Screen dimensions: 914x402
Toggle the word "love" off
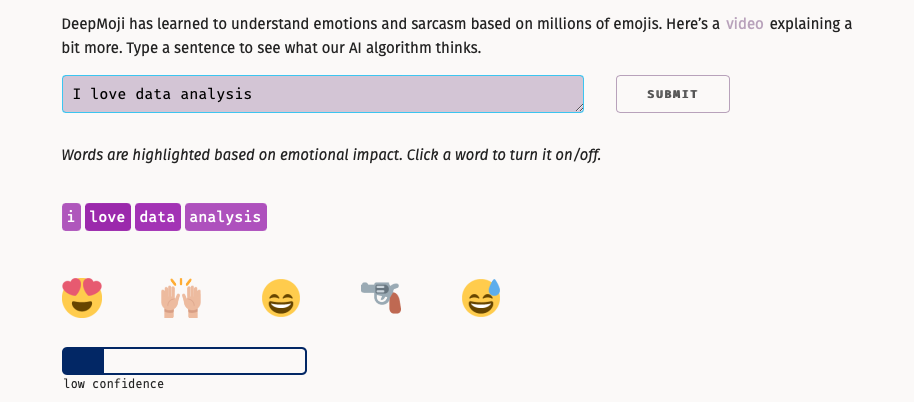click(108, 217)
